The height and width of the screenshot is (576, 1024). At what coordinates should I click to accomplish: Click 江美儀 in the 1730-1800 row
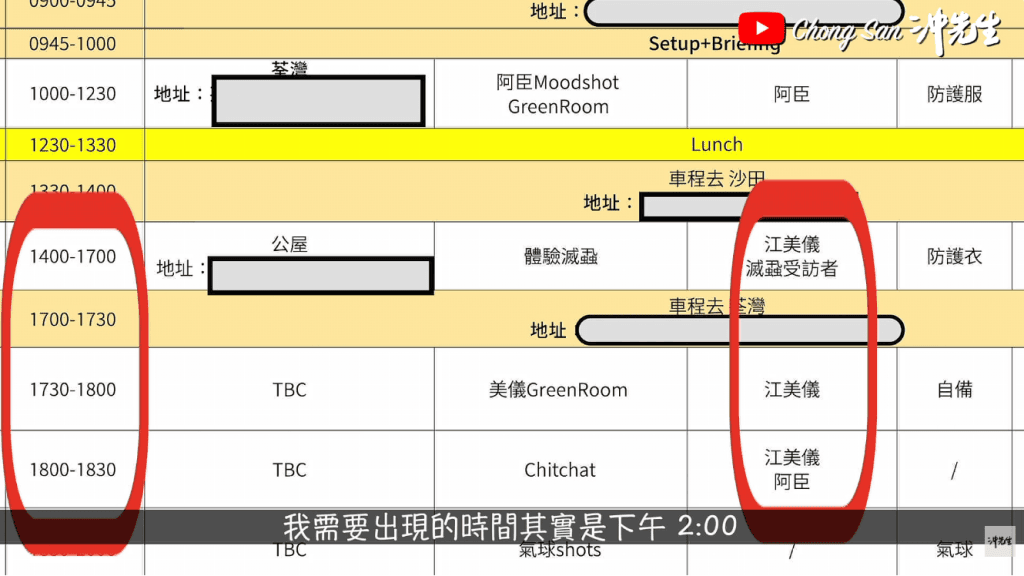tap(792, 389)
